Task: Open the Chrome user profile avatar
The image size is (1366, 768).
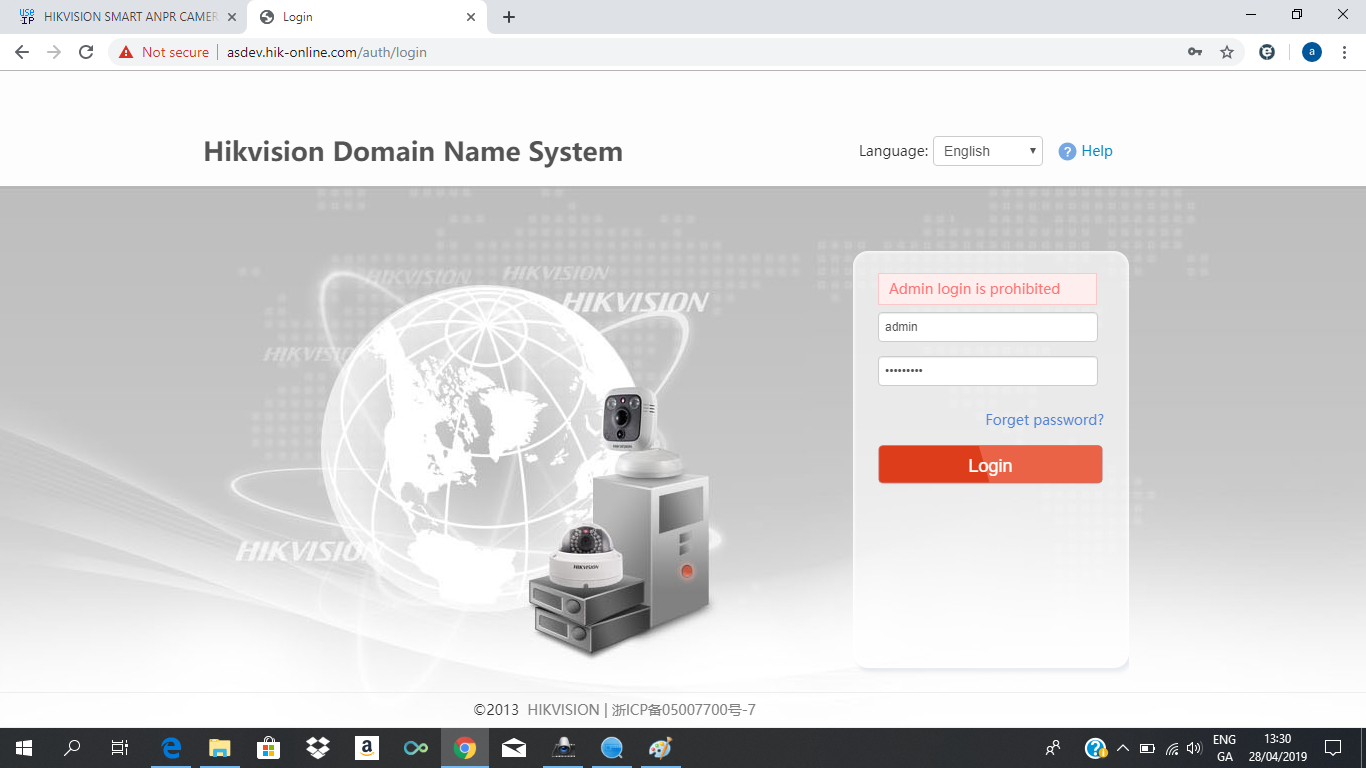Action: [1311, 52]
